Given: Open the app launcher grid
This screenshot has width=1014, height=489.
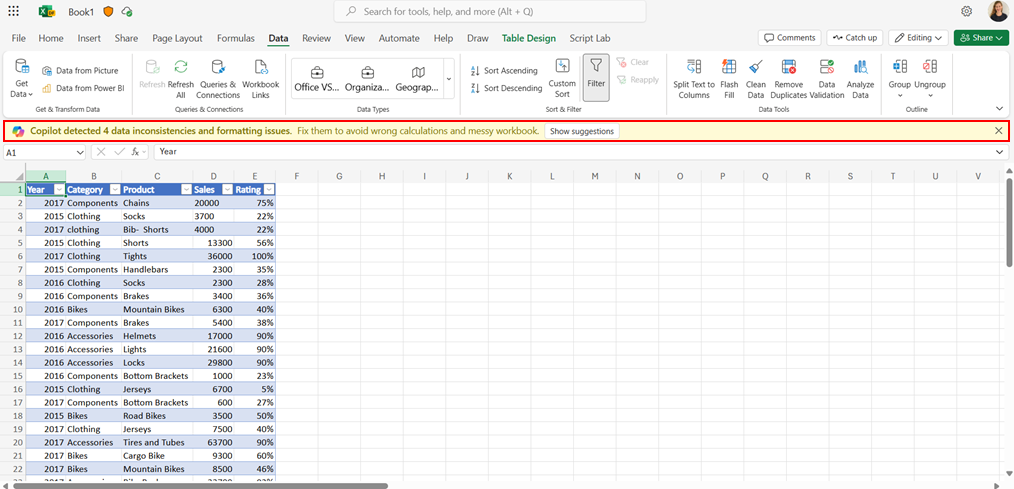Looking at the screenshot, I should tap(13, 11).
